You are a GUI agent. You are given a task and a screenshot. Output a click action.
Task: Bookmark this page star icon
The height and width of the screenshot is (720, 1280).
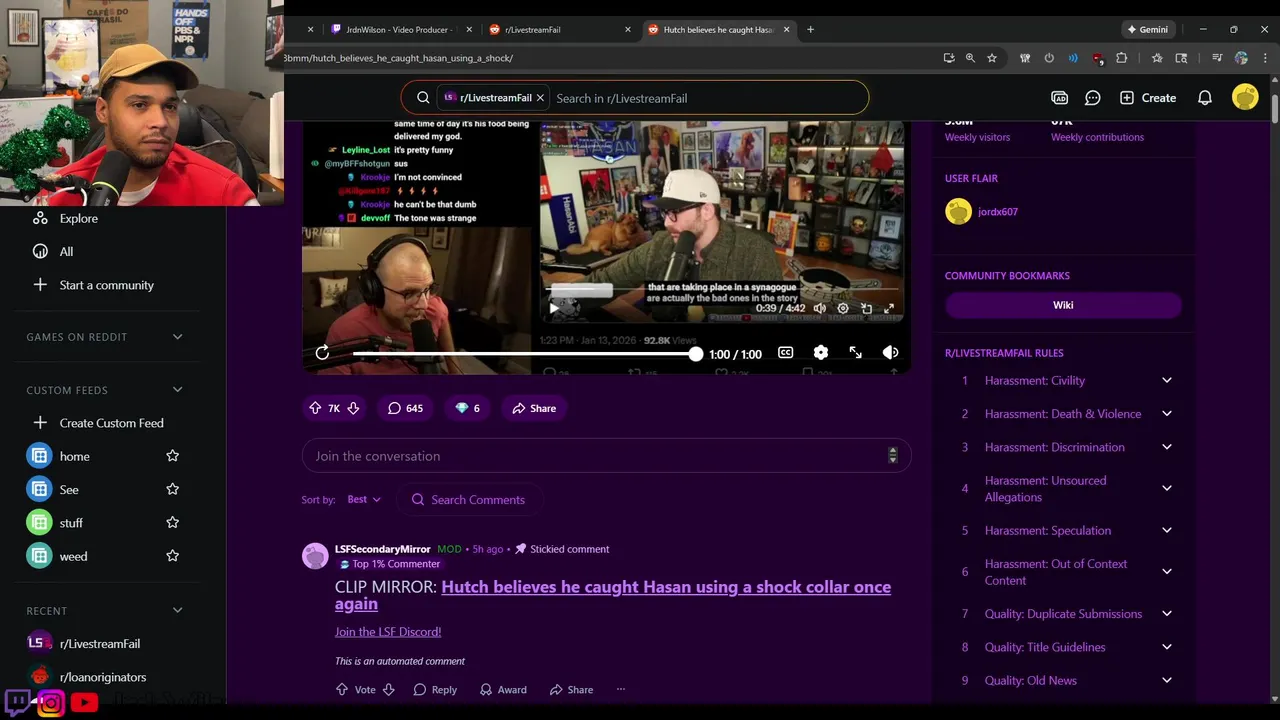(992, 58)
